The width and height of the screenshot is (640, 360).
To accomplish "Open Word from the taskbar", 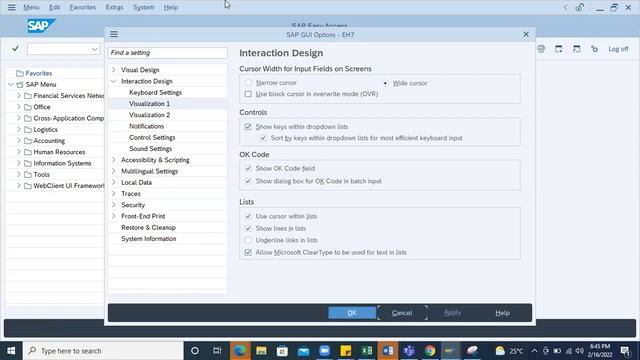I will click(388, 351).
